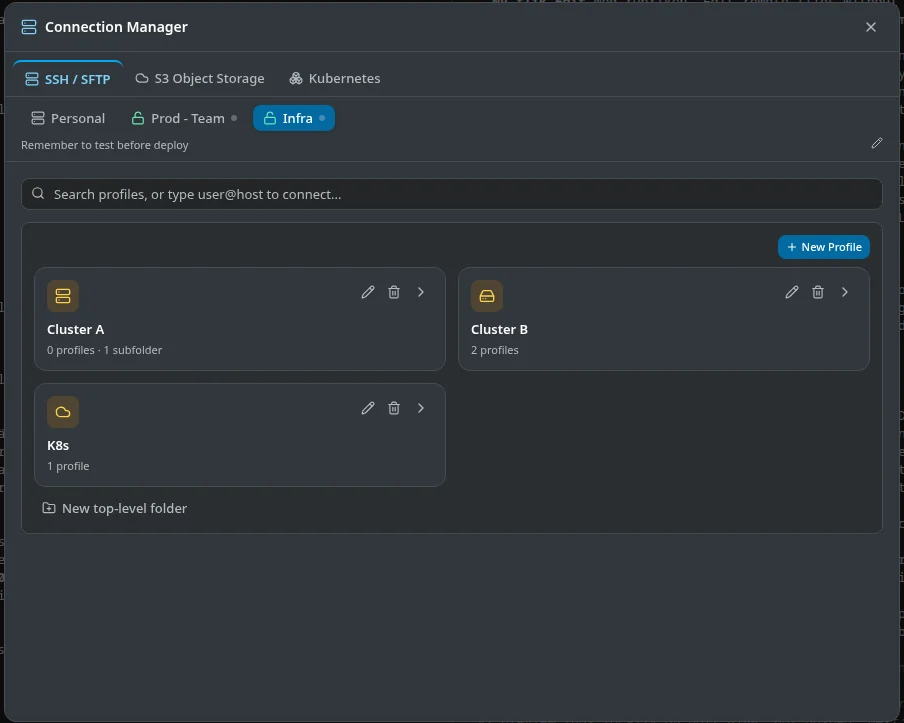Close the Connection Manager dialog

click(x=871, y=27)
